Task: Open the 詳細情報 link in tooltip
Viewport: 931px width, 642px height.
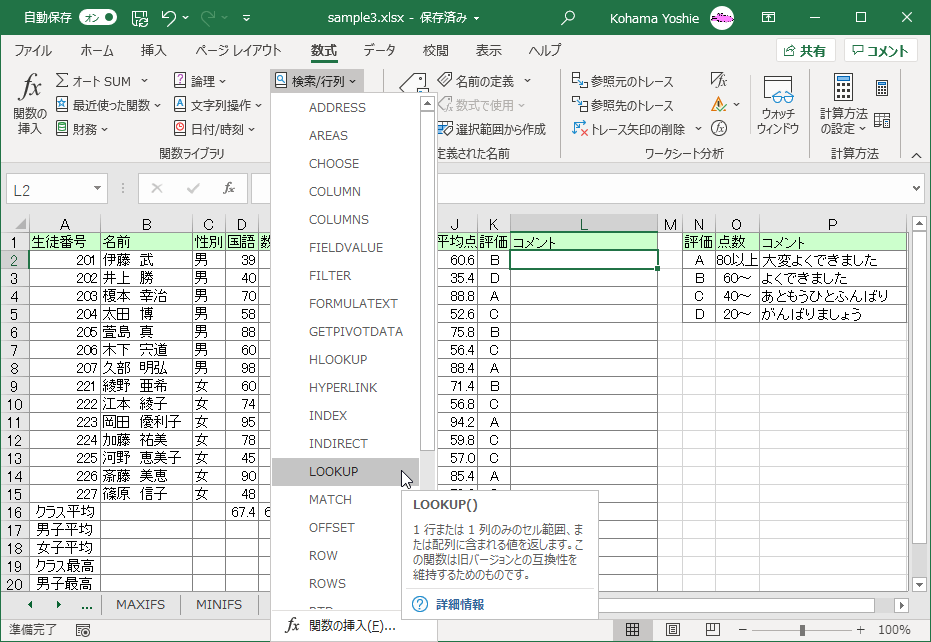Action: tap(460, 605)
